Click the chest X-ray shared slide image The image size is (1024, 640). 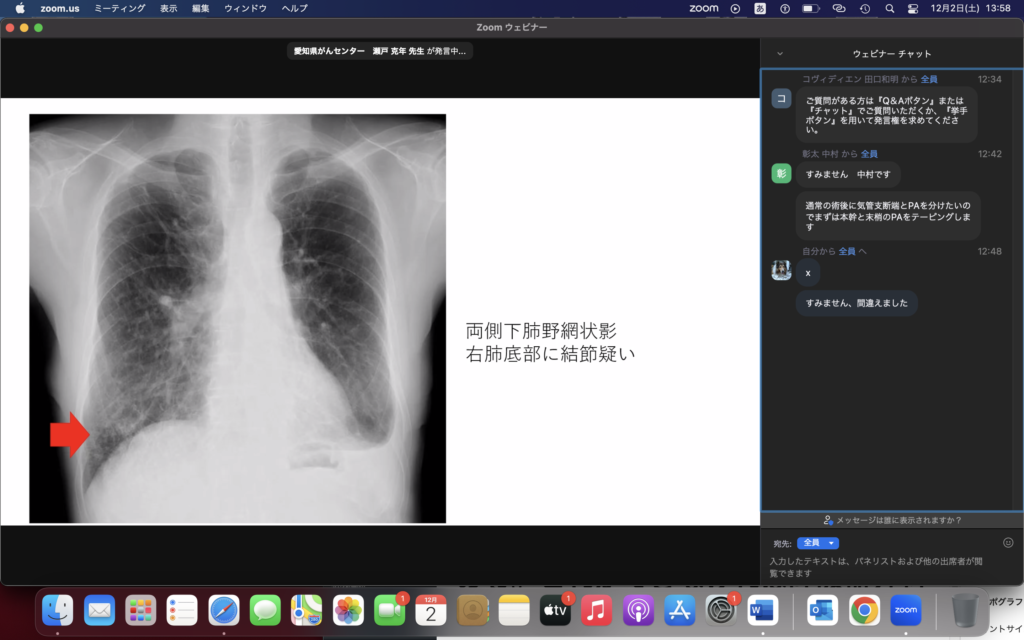coord(237,318)
